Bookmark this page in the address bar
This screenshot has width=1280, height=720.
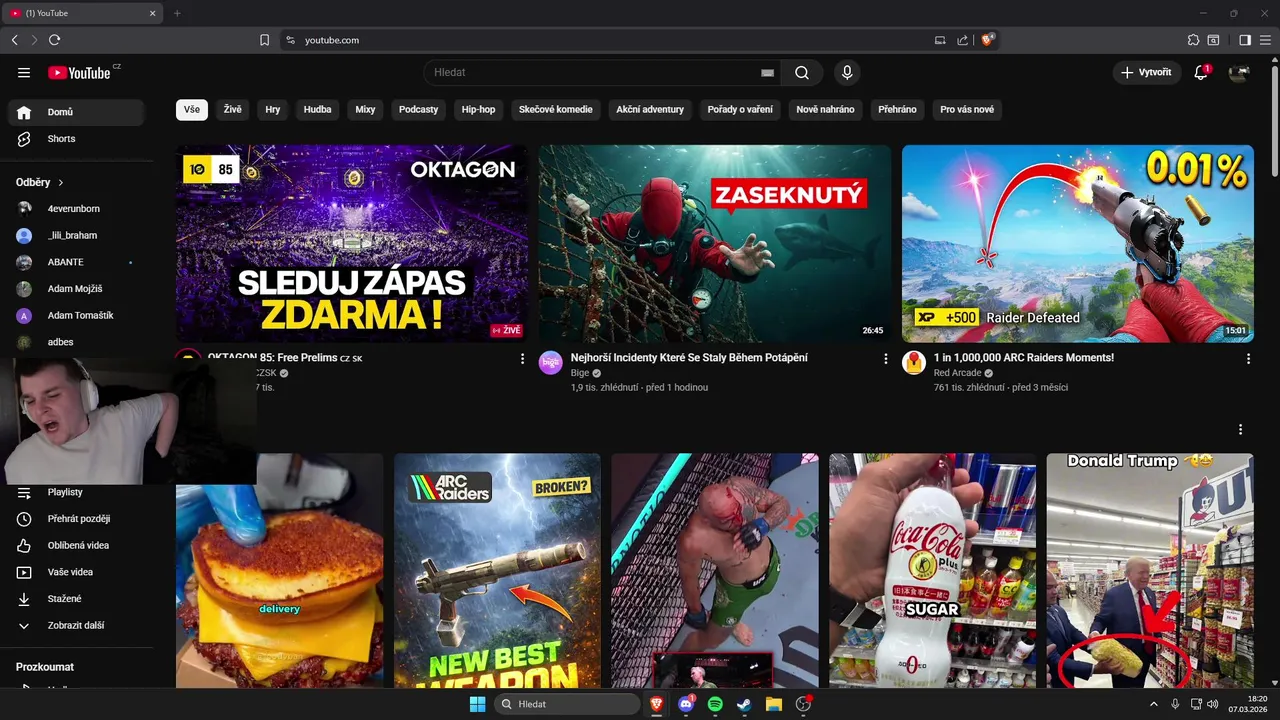pos(264,40)
